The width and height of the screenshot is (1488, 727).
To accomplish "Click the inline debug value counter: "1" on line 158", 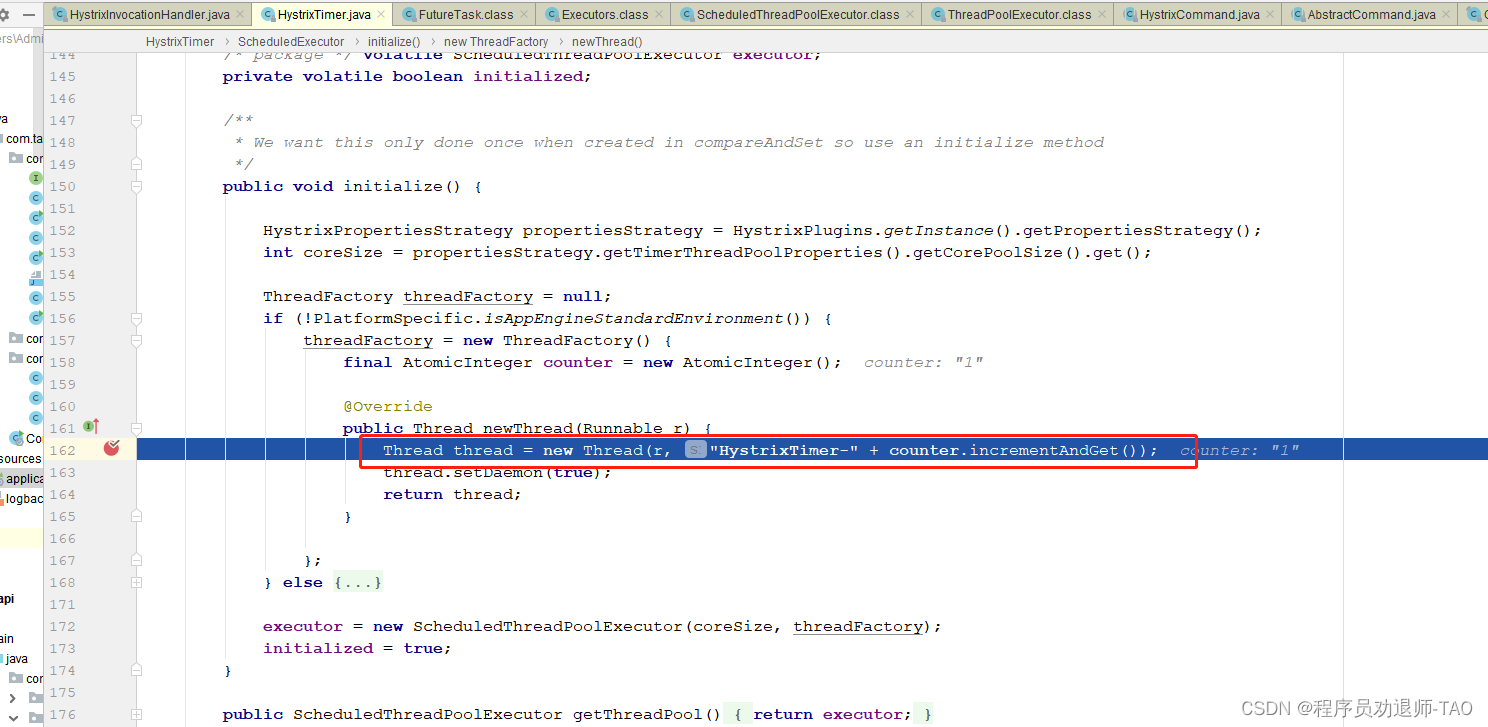I will tap(923, 363).
